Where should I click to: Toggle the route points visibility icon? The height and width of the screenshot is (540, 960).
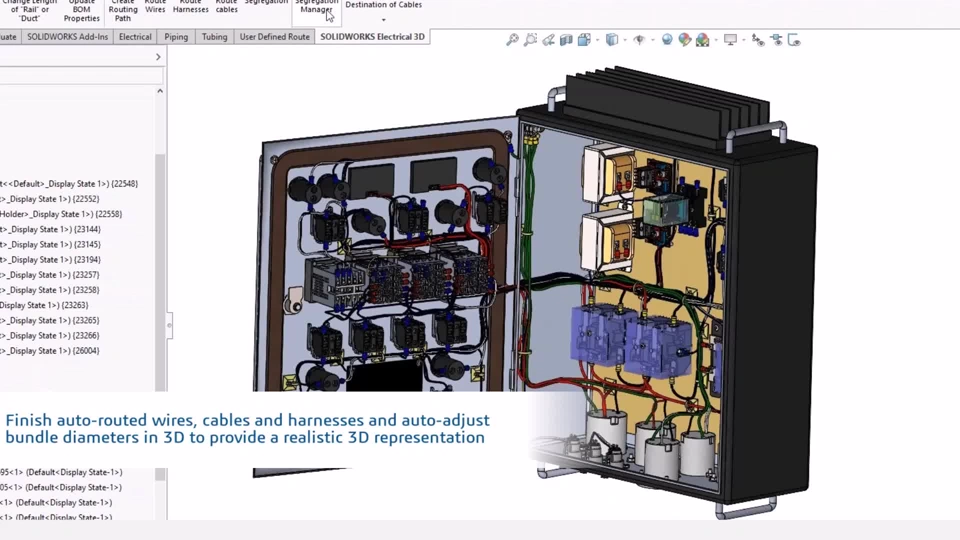tap(758, 40)
